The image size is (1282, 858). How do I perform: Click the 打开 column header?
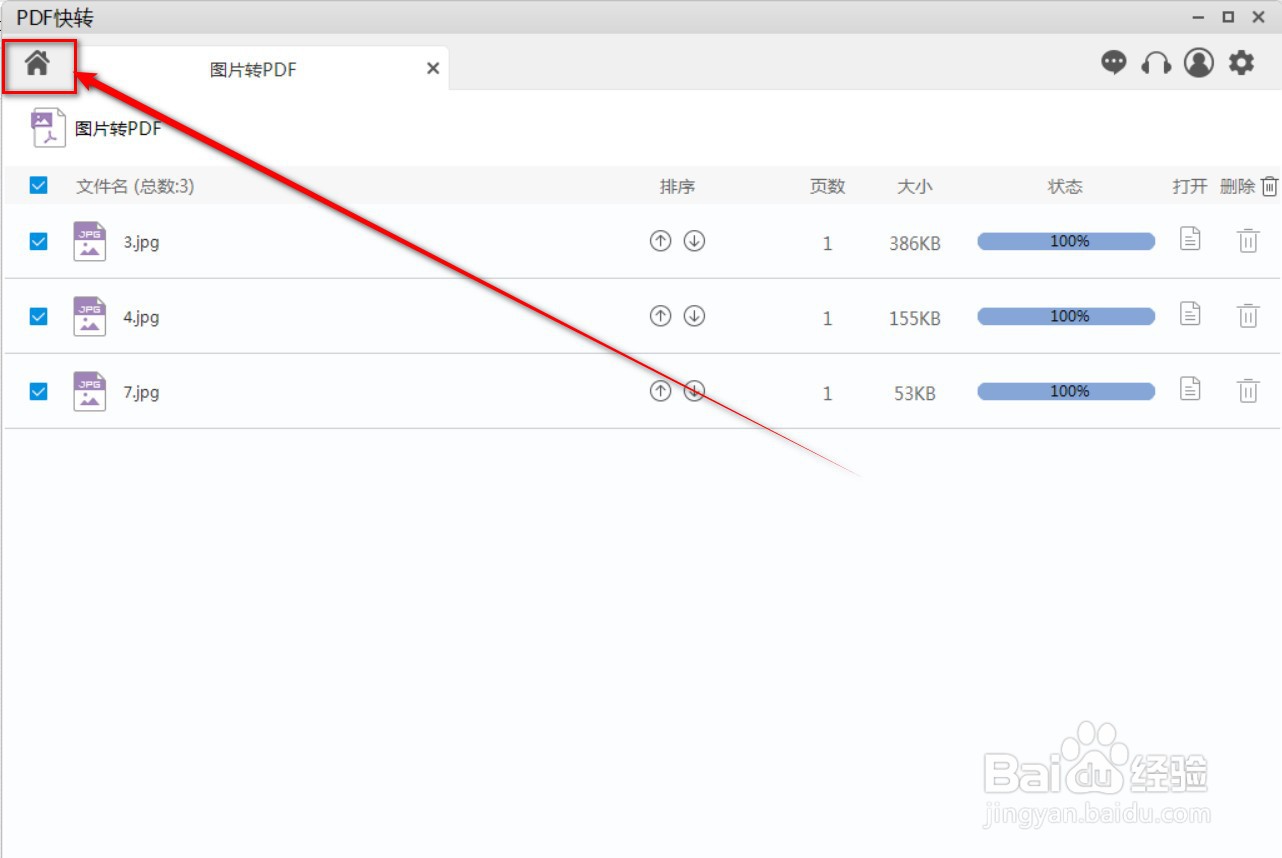click(1190, 186)
